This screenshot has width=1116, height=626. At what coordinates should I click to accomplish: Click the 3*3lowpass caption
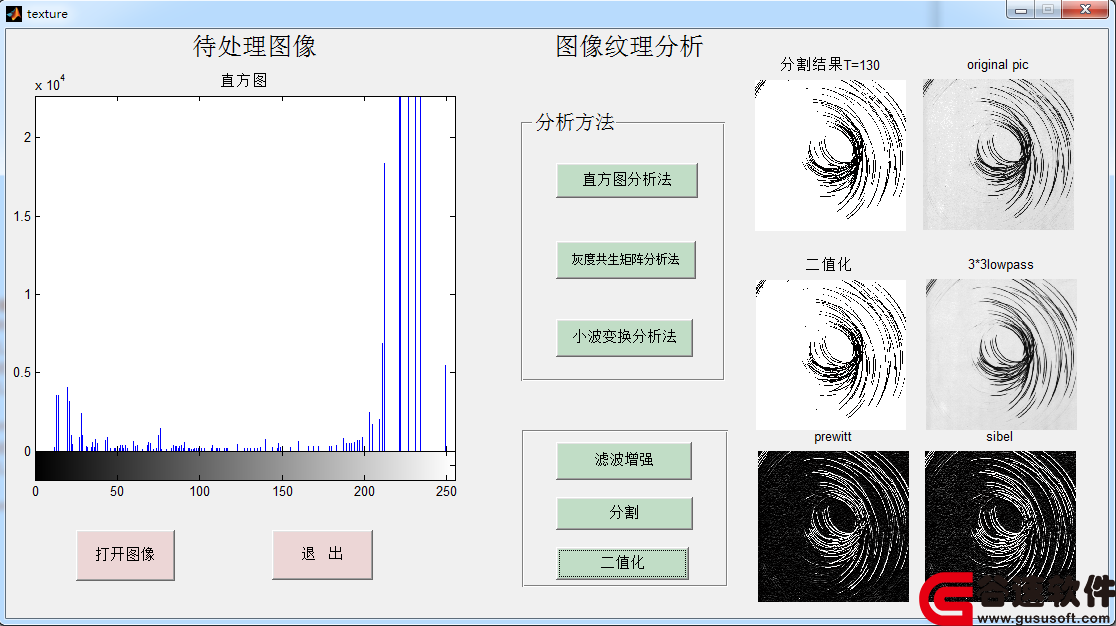coord(1000,265)
